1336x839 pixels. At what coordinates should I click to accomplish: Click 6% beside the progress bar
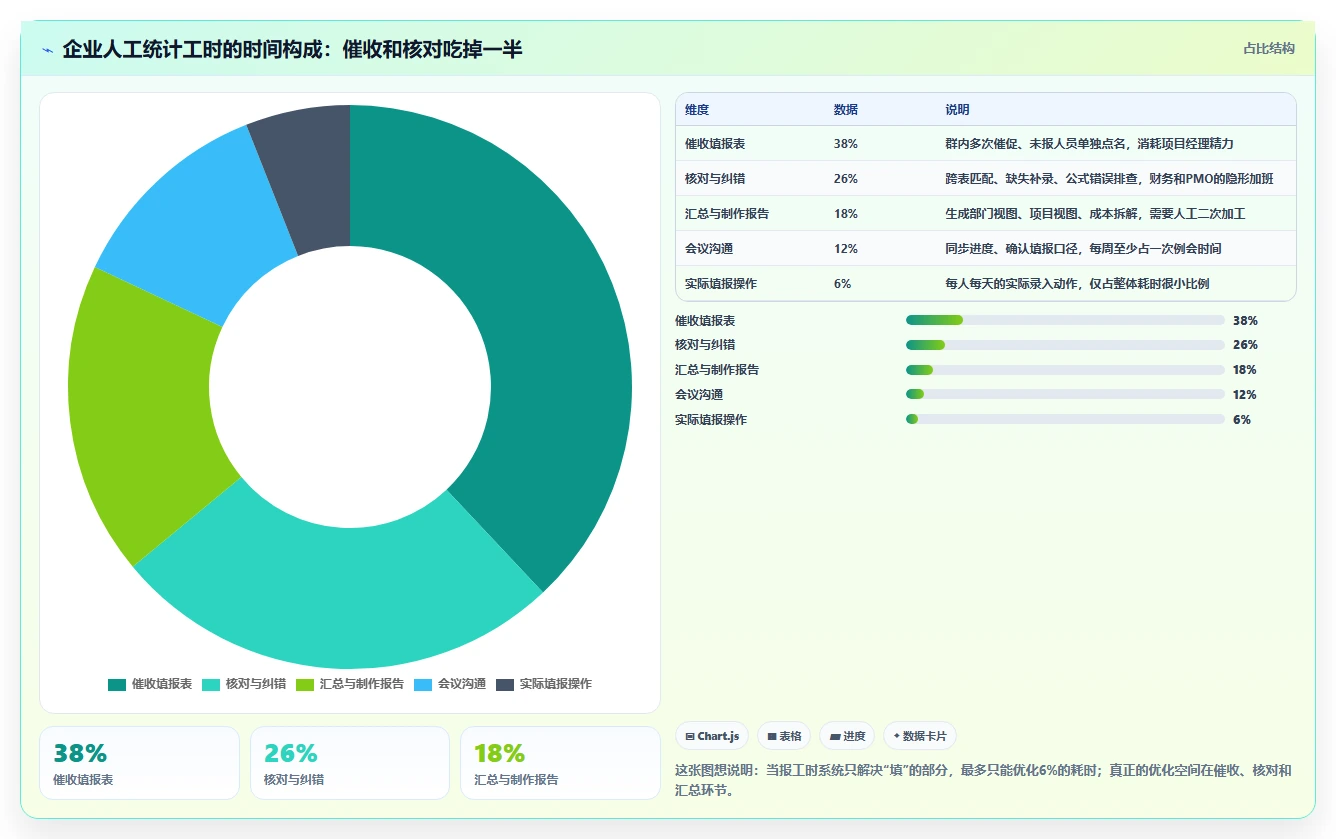[1242, 420]
